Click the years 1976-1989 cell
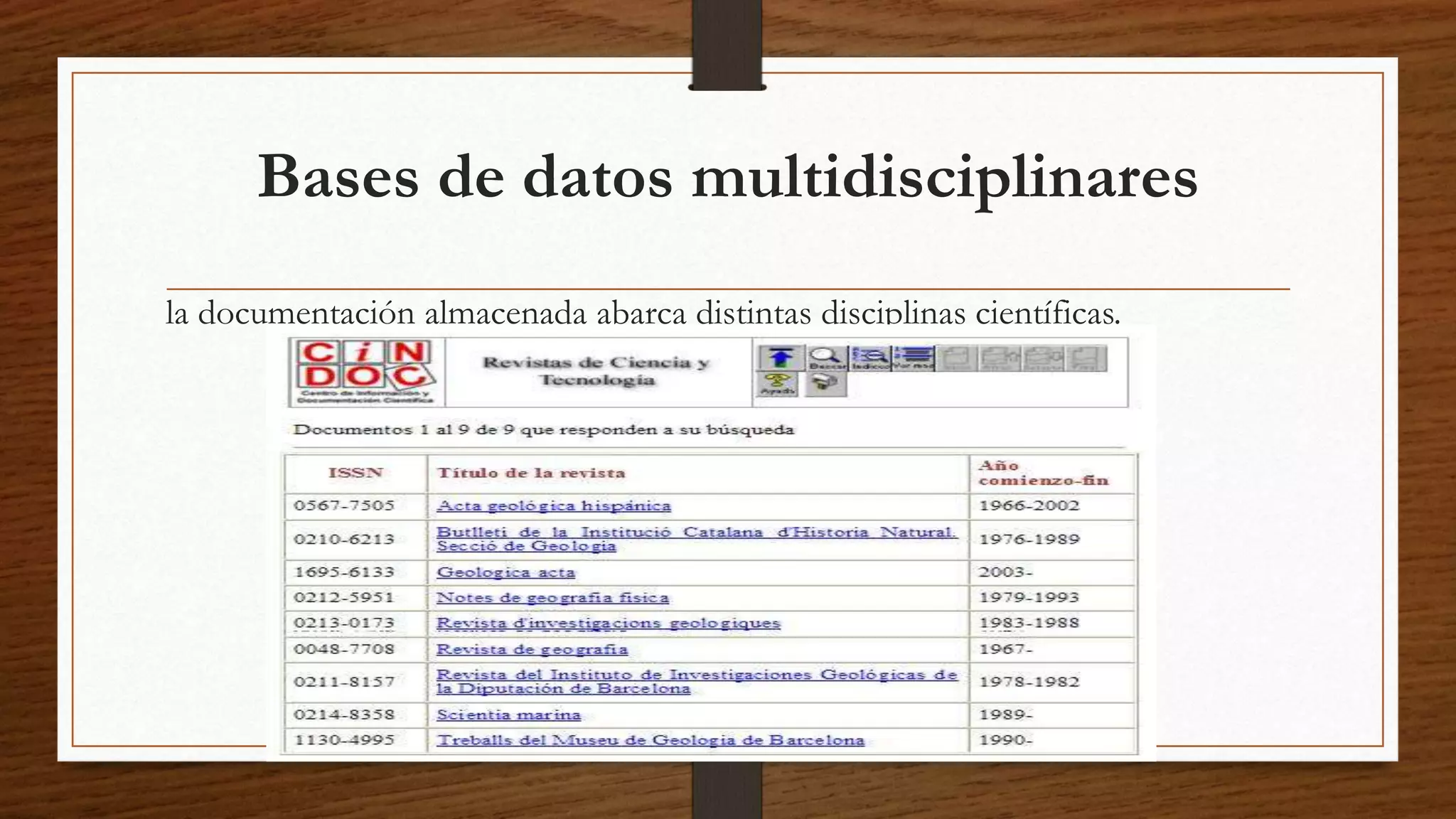Viewport: 1456px width, 819px height. (x=1053, y=540)
